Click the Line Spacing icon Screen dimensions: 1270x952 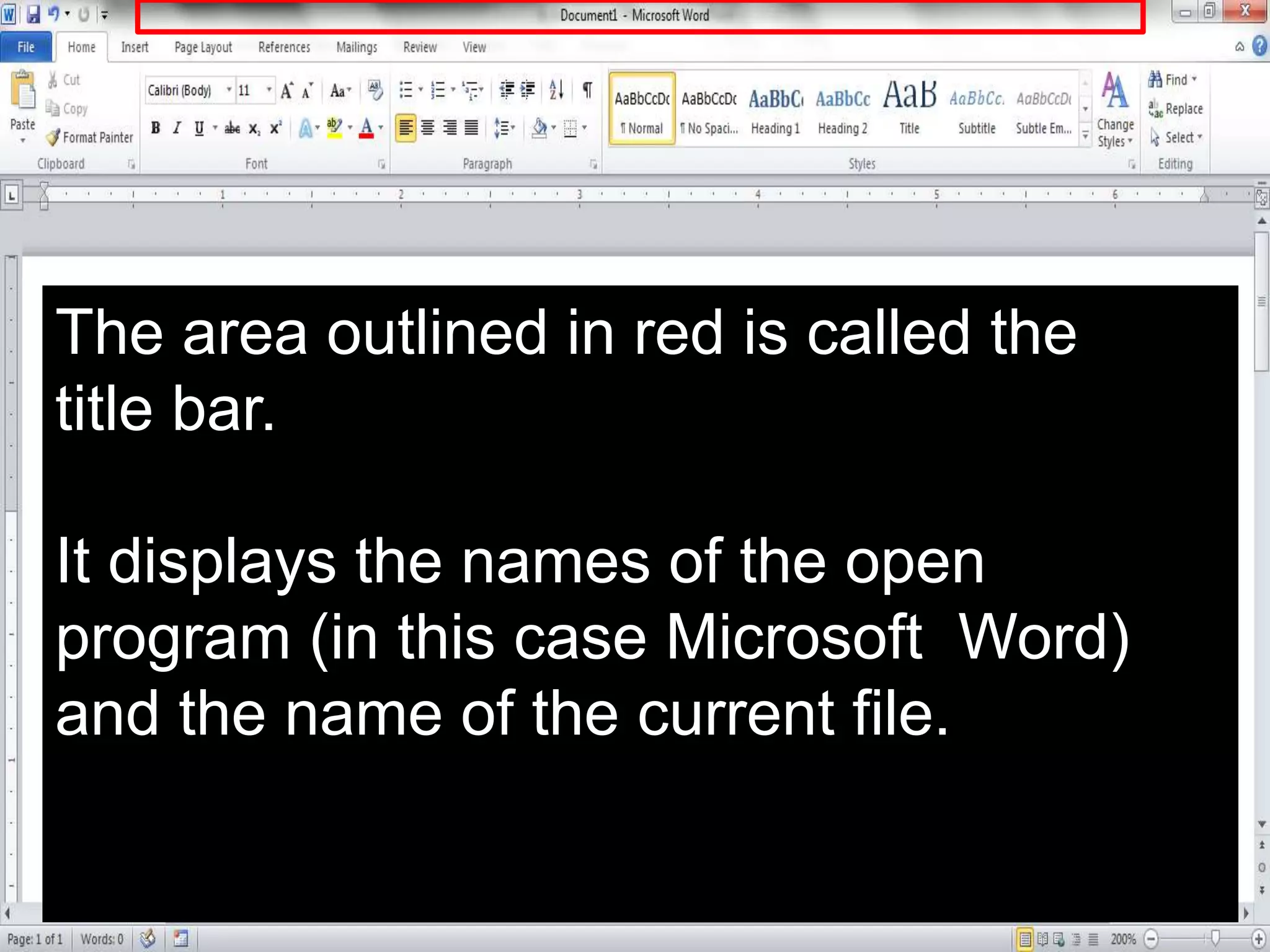pyautogui.click(x=502, y=128)
